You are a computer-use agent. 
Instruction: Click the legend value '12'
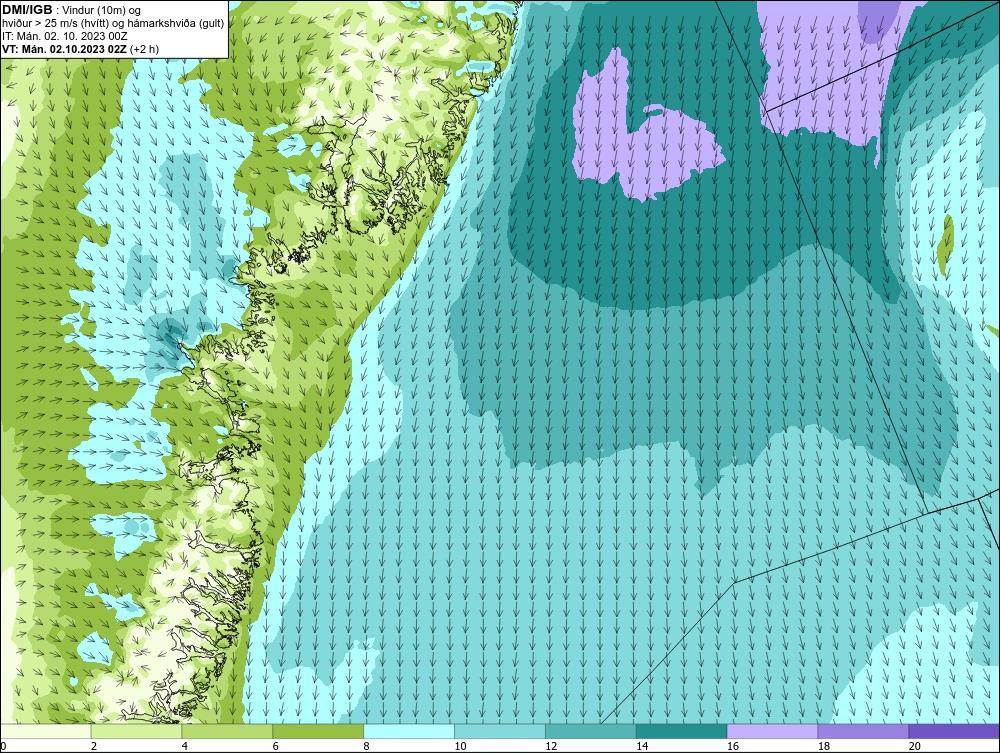(x=551, y=746)
